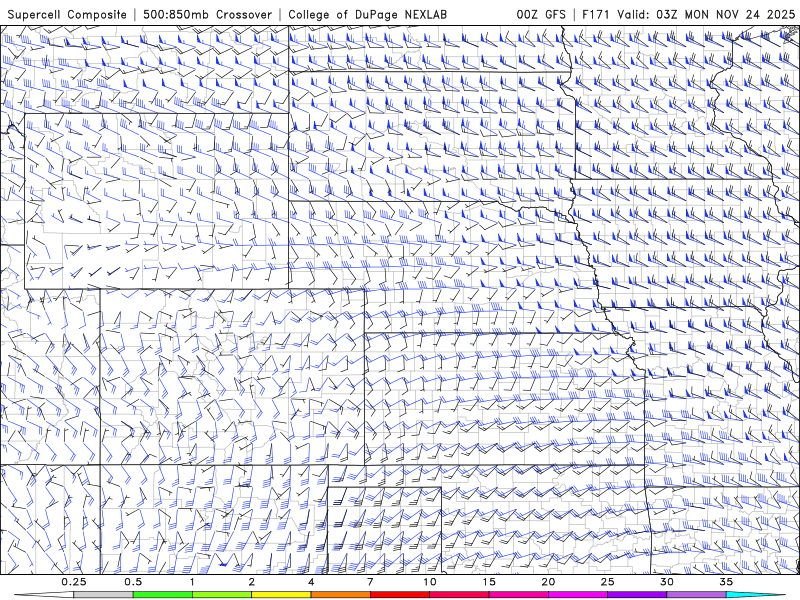Click the '00Z GFS' model run label
This screenshot has width=800, height=600.
[541, 14]
